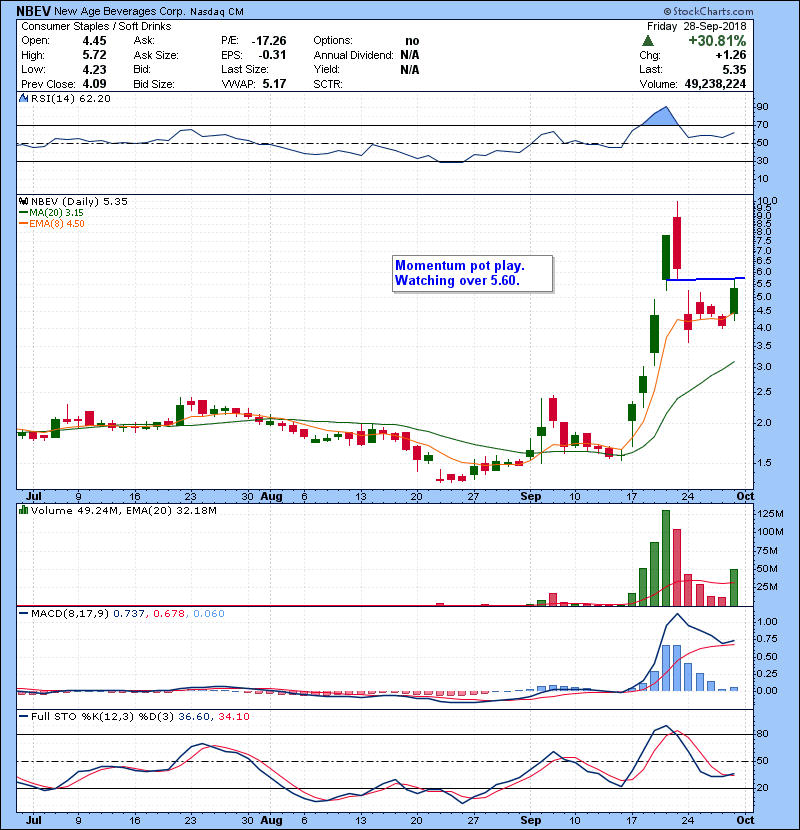Screen dimensions: 800x830
Task: Click the RSI(14) 62.20 reading
Action: tap(70, 98)
